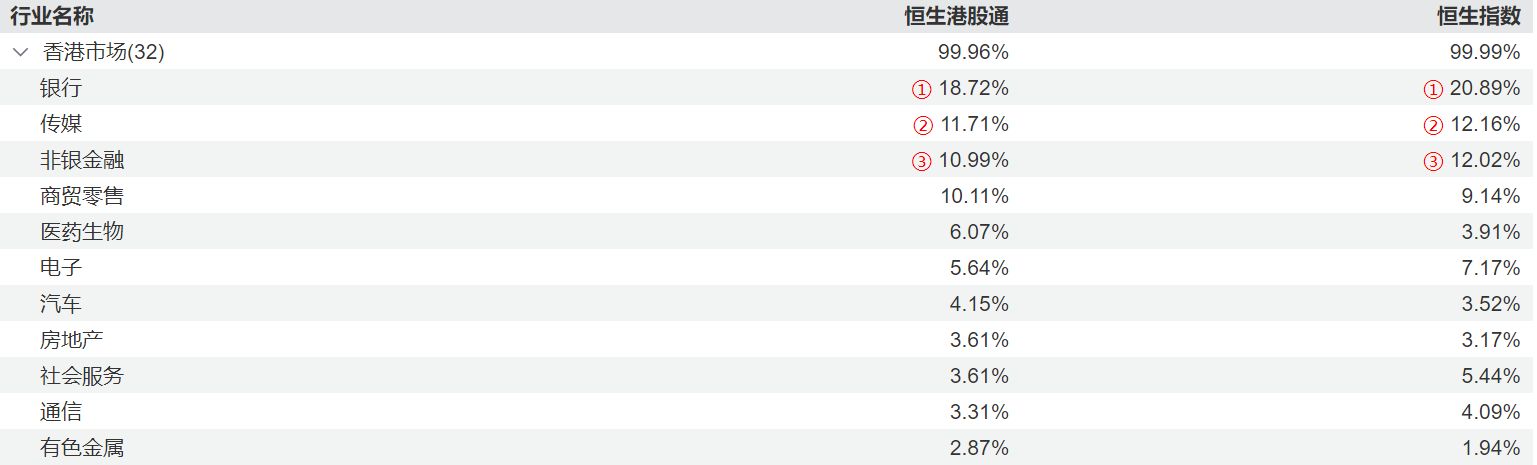This screenshot has width=1537, height=465.
Task: Select the 汽车 industry row
Action: pos(61,304)
